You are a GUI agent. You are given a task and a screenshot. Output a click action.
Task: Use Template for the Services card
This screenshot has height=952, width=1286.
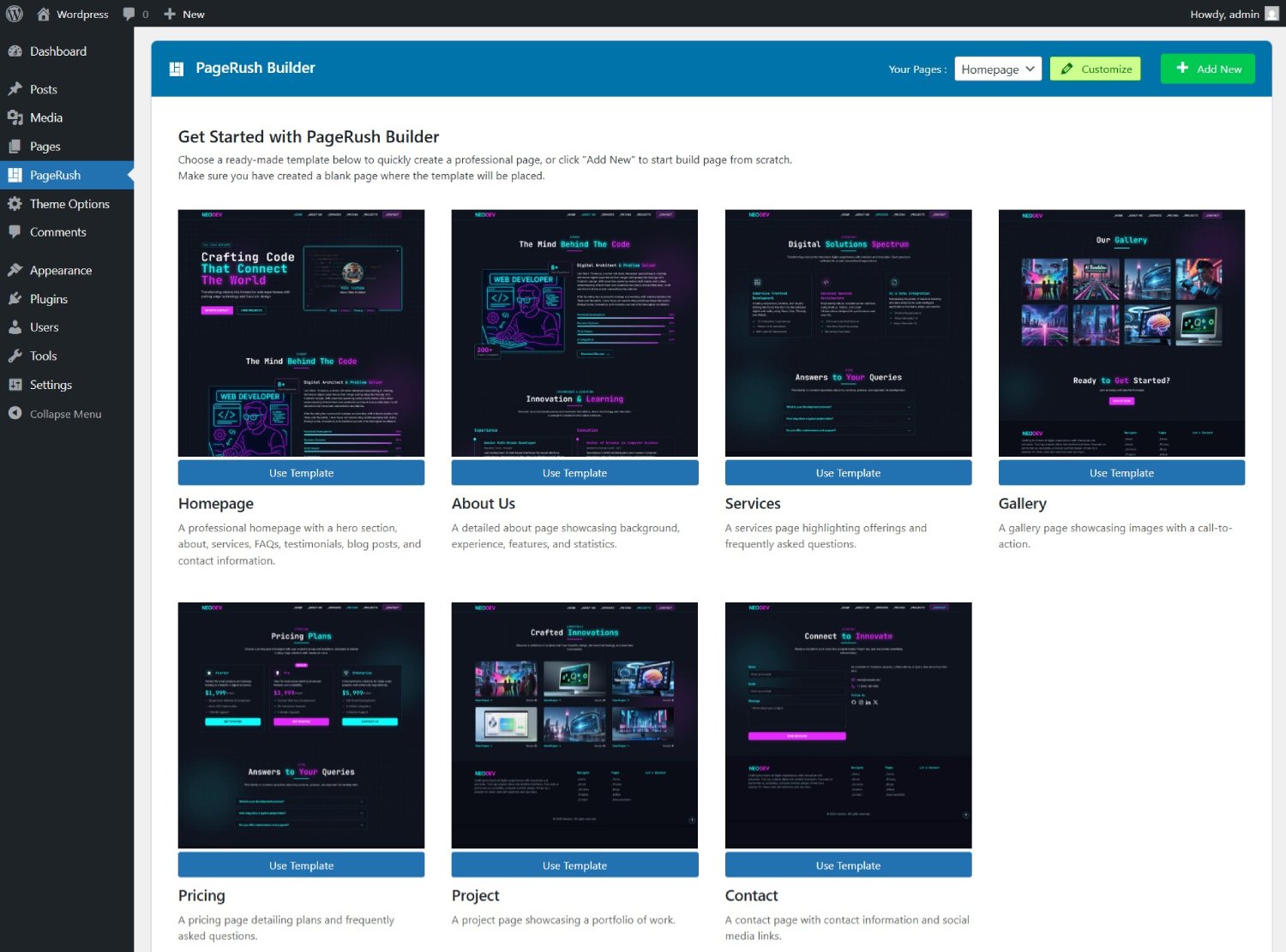(848, 473)
